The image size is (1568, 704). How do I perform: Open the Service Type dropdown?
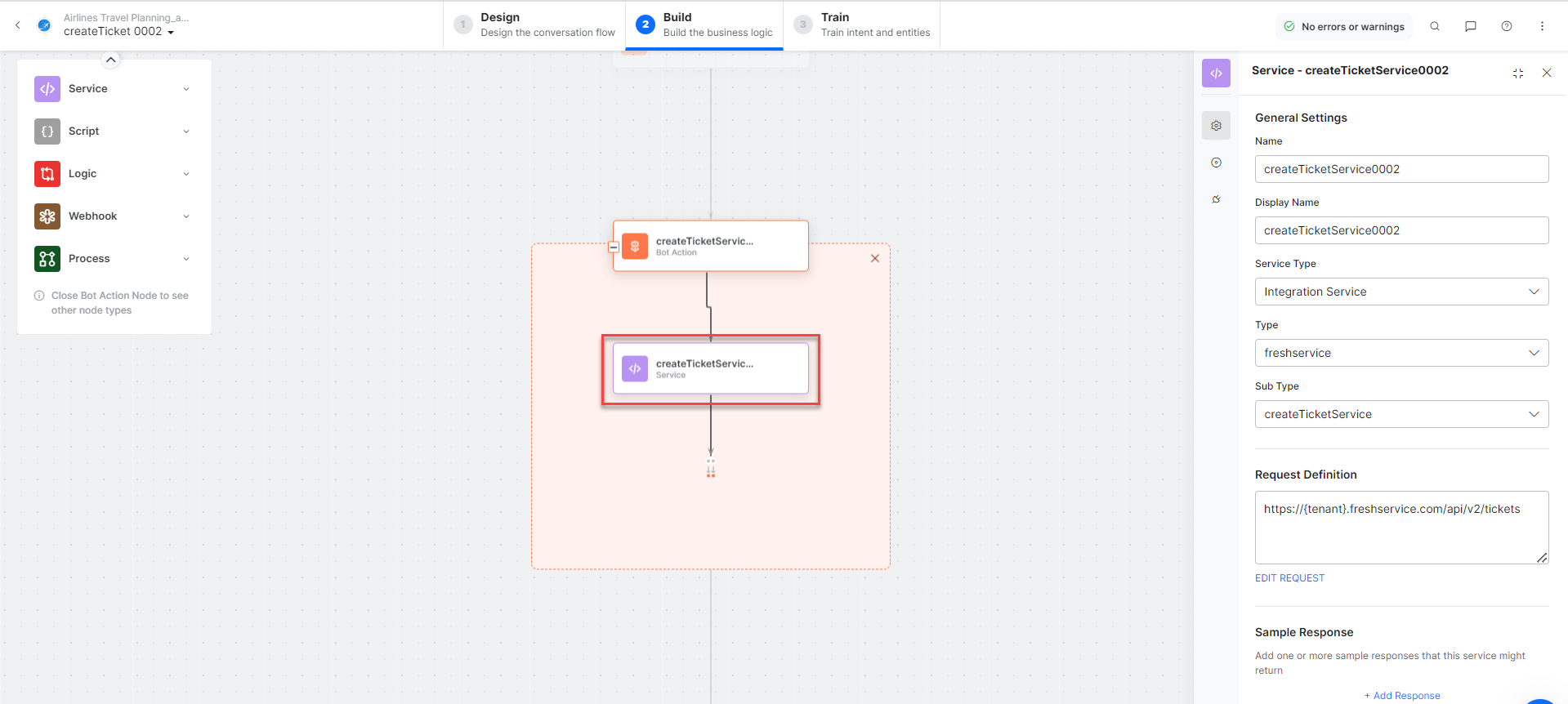pyautogui.click(x=1400, y=292)
